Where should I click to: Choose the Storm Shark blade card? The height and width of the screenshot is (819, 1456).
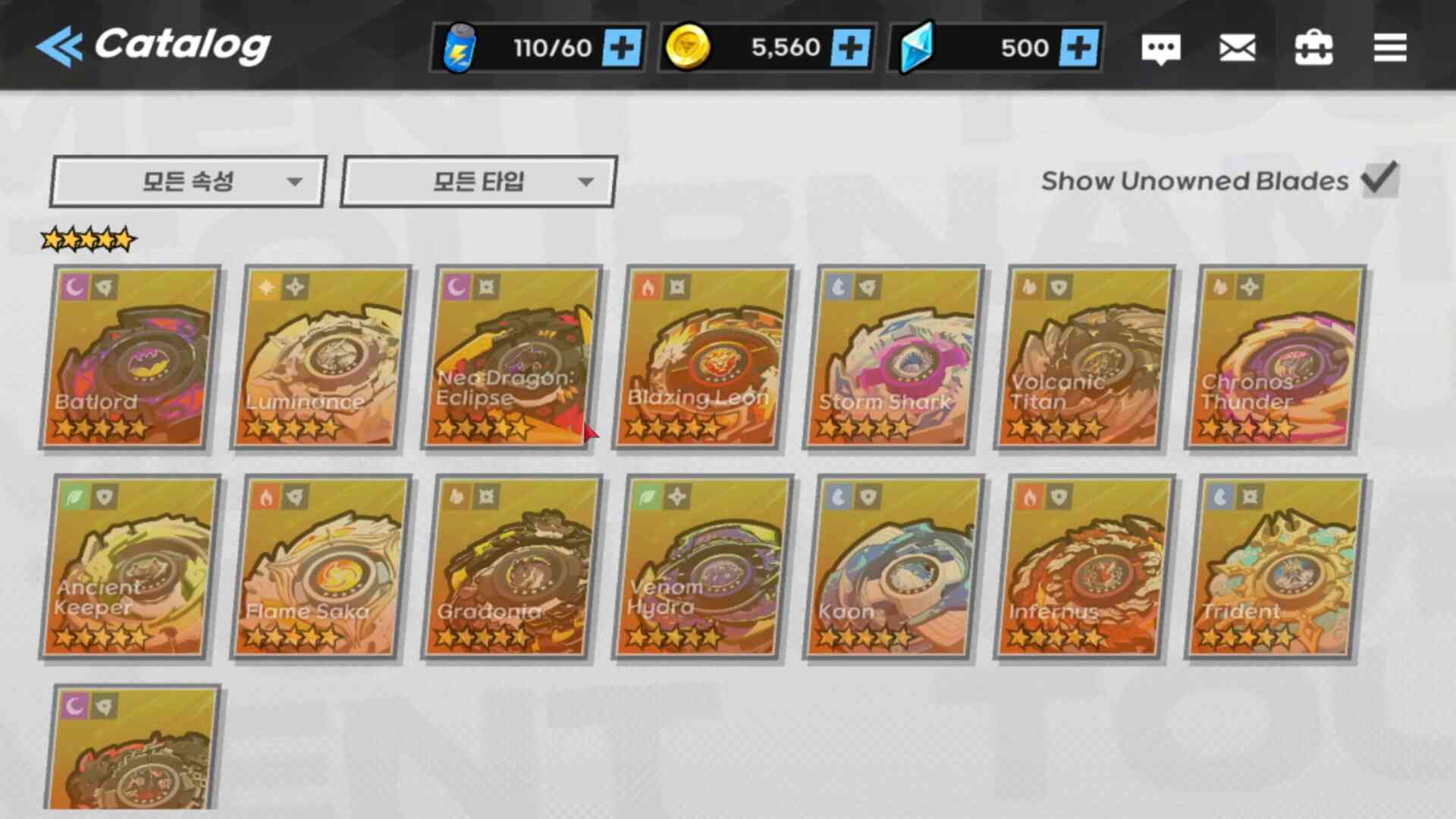tap(894, 357)
